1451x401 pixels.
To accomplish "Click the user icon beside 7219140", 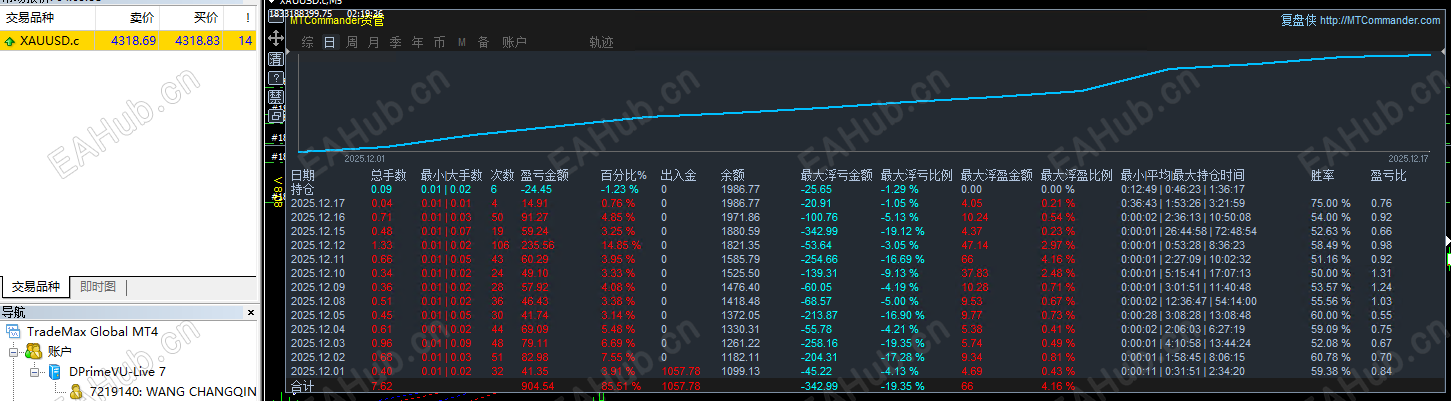I will click(76, 391).
